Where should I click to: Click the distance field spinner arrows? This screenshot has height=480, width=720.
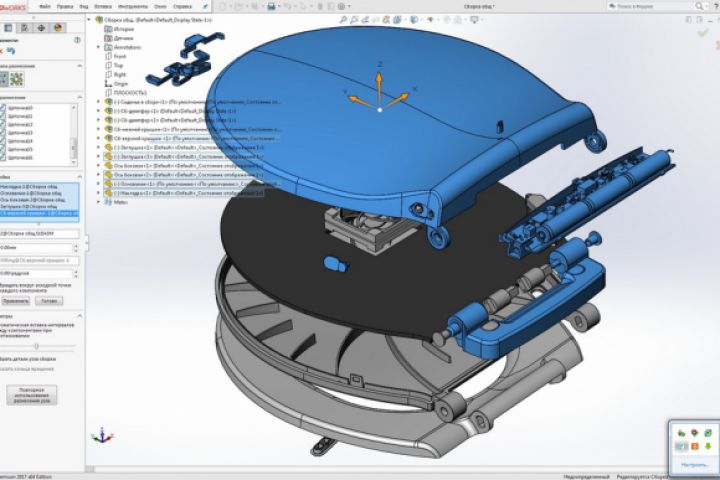76,248
